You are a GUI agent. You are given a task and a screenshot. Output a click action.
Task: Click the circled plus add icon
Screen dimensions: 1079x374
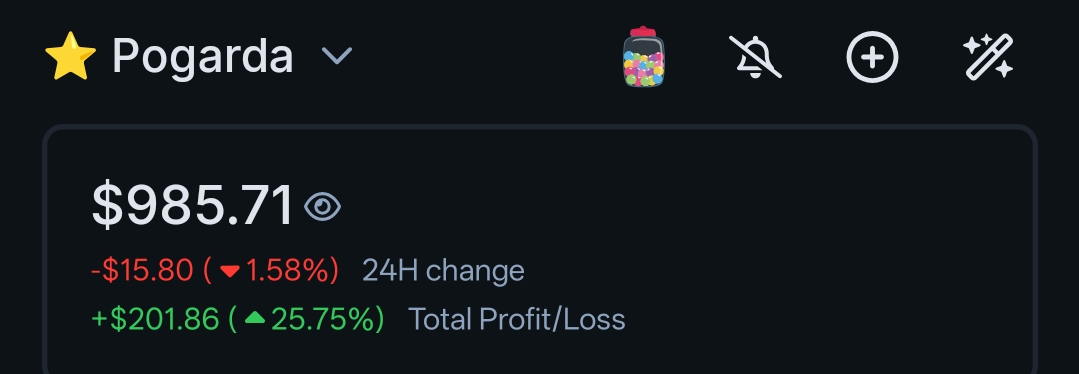[x=872, y=56]
